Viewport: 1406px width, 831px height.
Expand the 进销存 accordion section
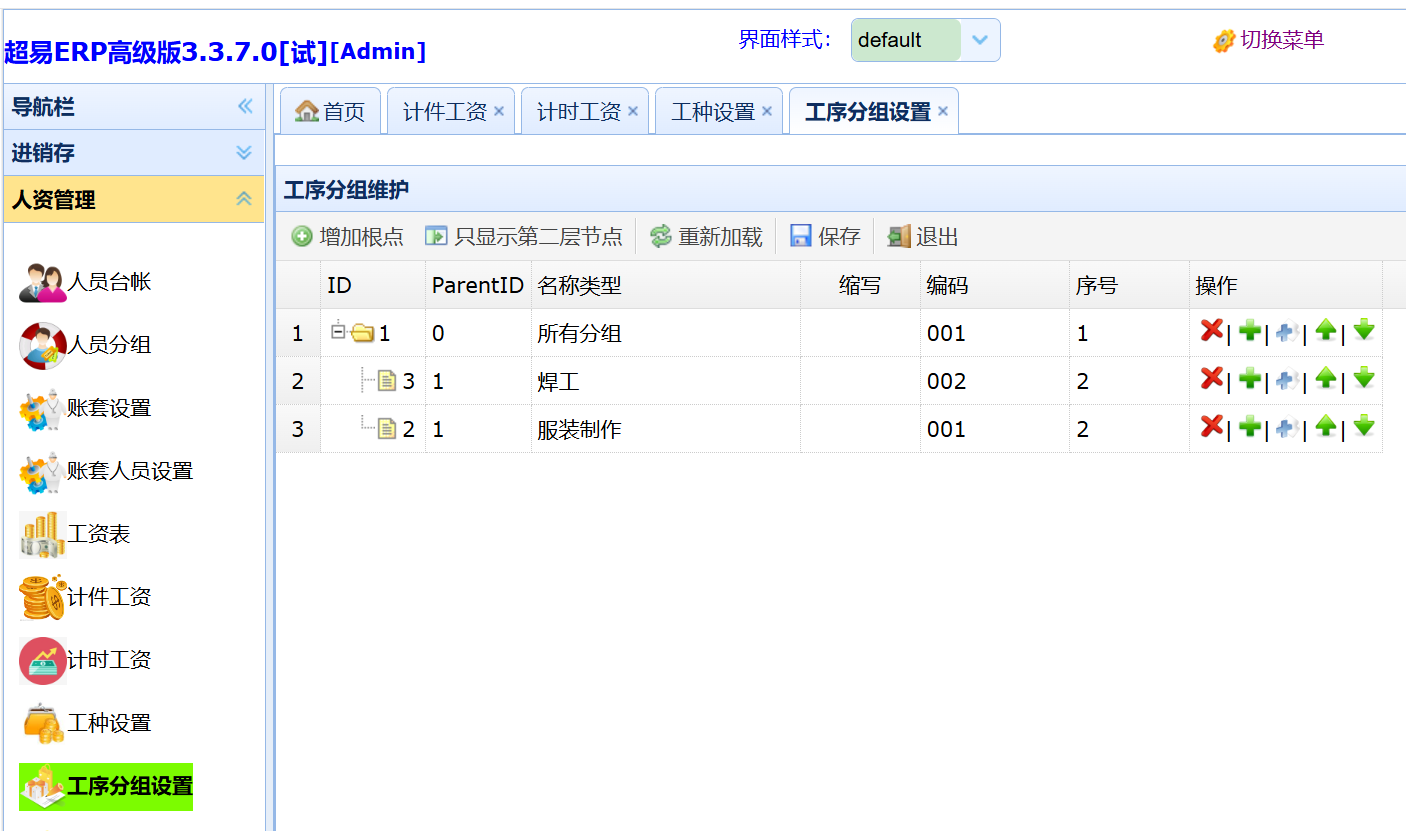[x=244, y=153]
